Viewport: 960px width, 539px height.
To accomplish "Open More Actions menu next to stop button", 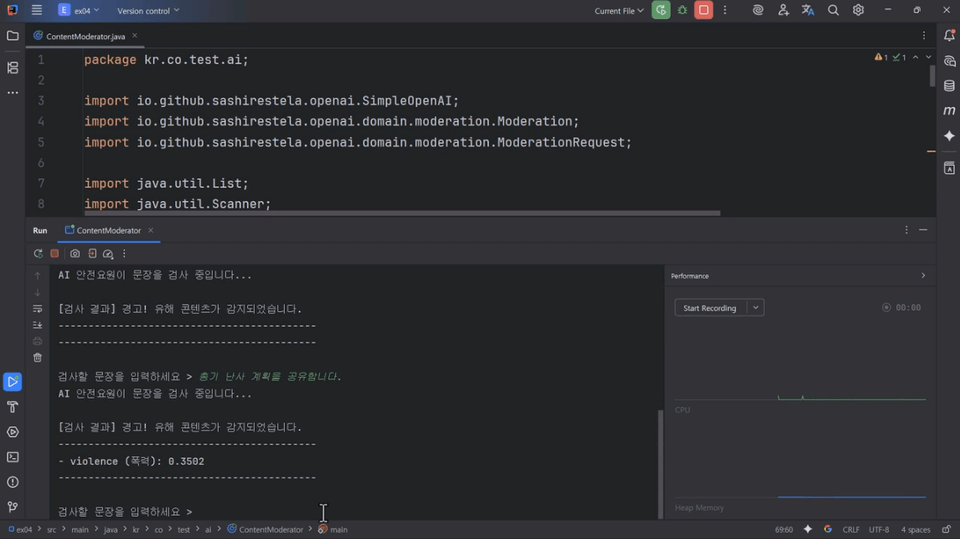I will point(725,10).
